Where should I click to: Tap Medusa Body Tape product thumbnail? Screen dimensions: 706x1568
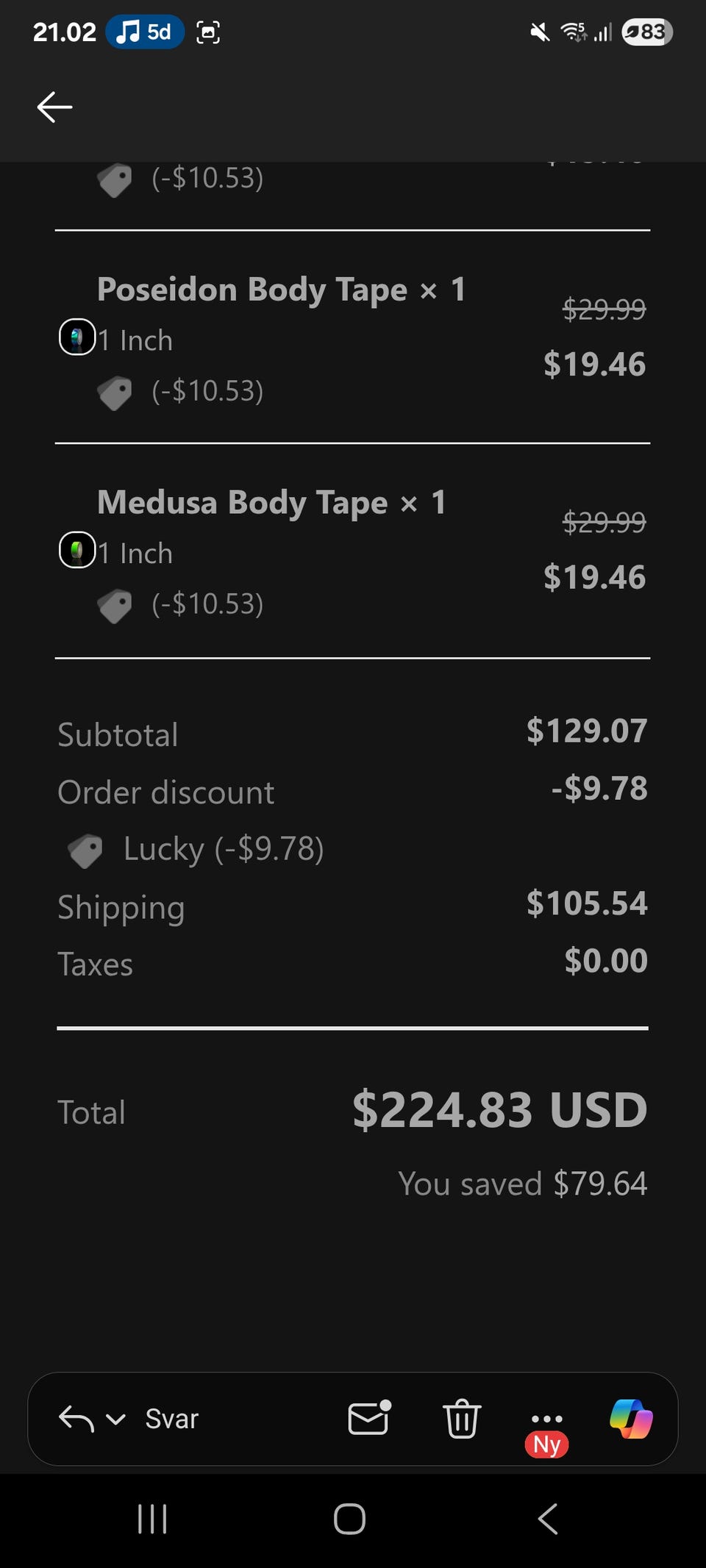tap(77, 551)
